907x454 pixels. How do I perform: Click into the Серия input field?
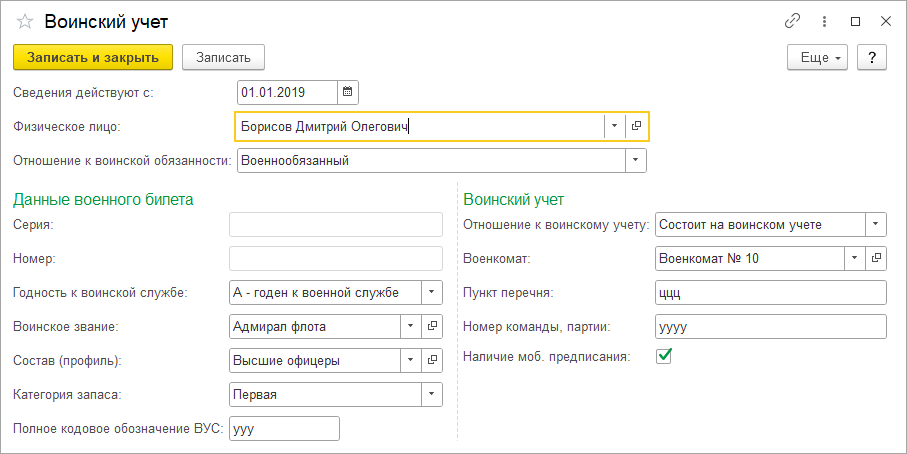click(x=336, y=224)
